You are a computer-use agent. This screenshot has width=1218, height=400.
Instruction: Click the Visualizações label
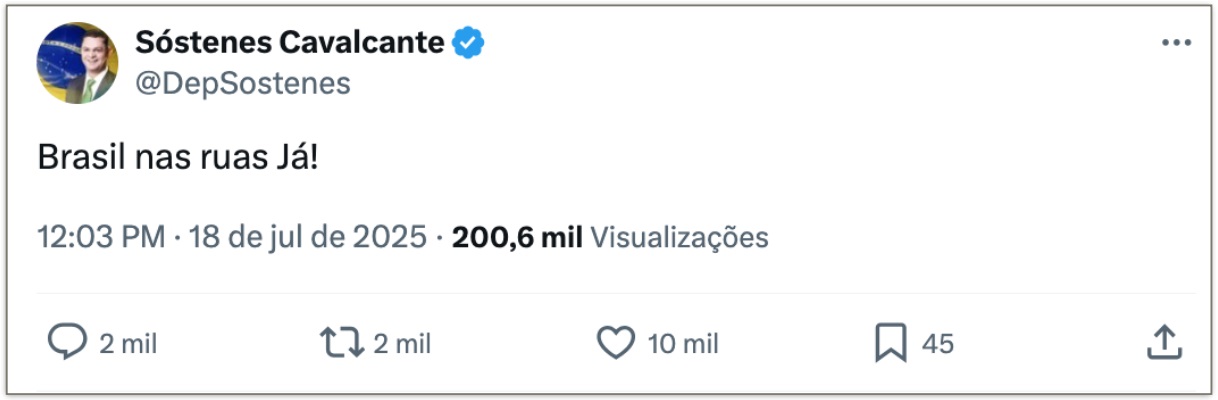coord(679,237)
